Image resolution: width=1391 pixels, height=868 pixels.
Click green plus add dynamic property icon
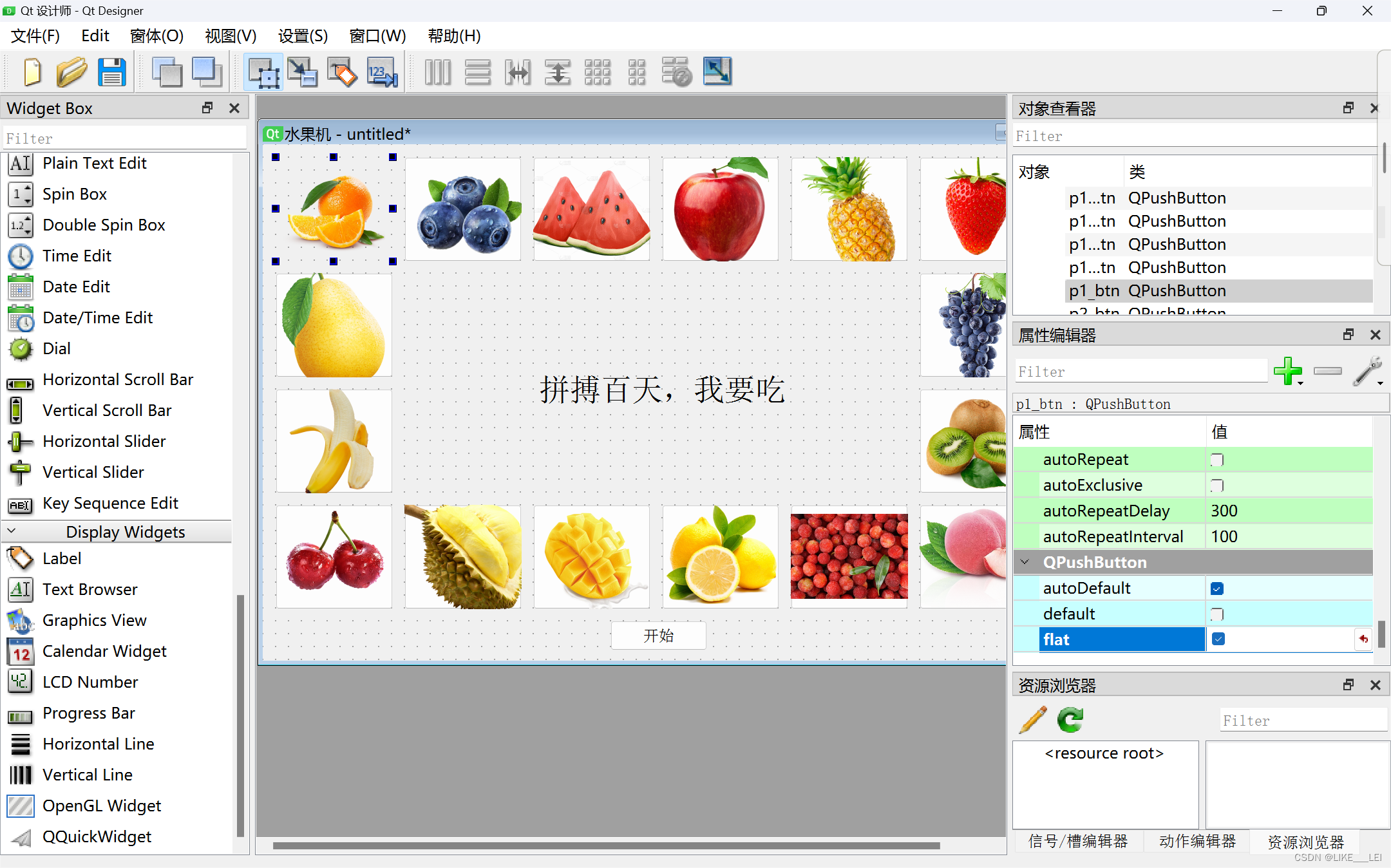coord(1287,371)
